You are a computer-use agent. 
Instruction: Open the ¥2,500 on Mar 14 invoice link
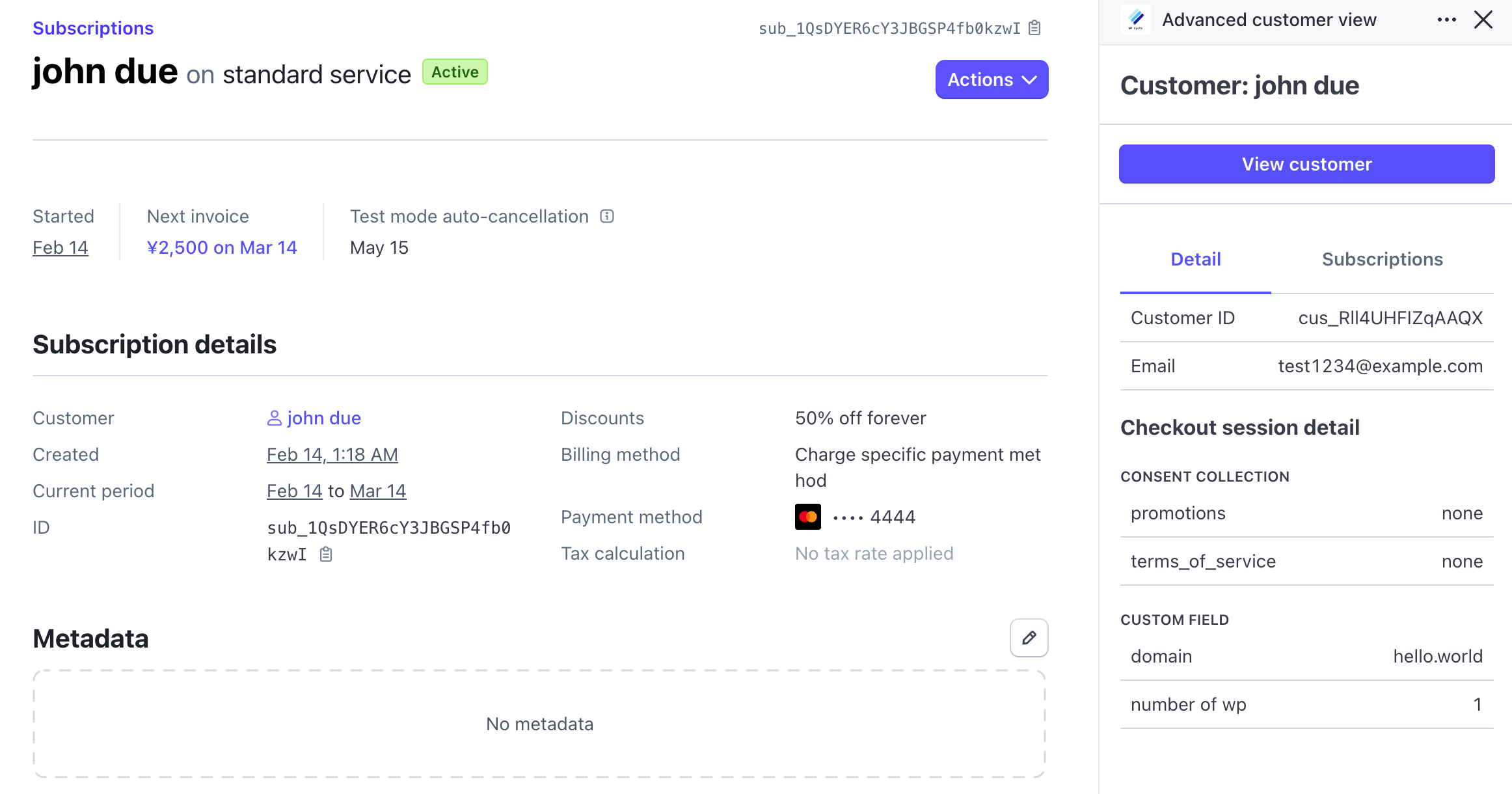click(x=221, y=247)
